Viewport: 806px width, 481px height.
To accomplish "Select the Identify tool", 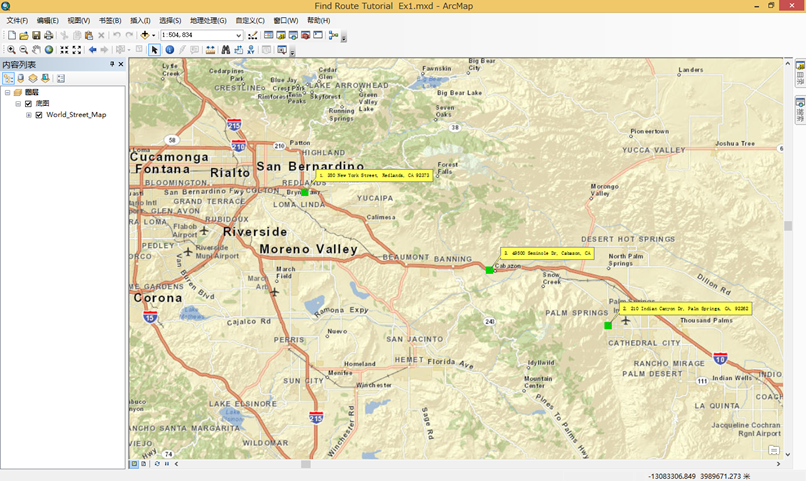I will click(169, 50).
